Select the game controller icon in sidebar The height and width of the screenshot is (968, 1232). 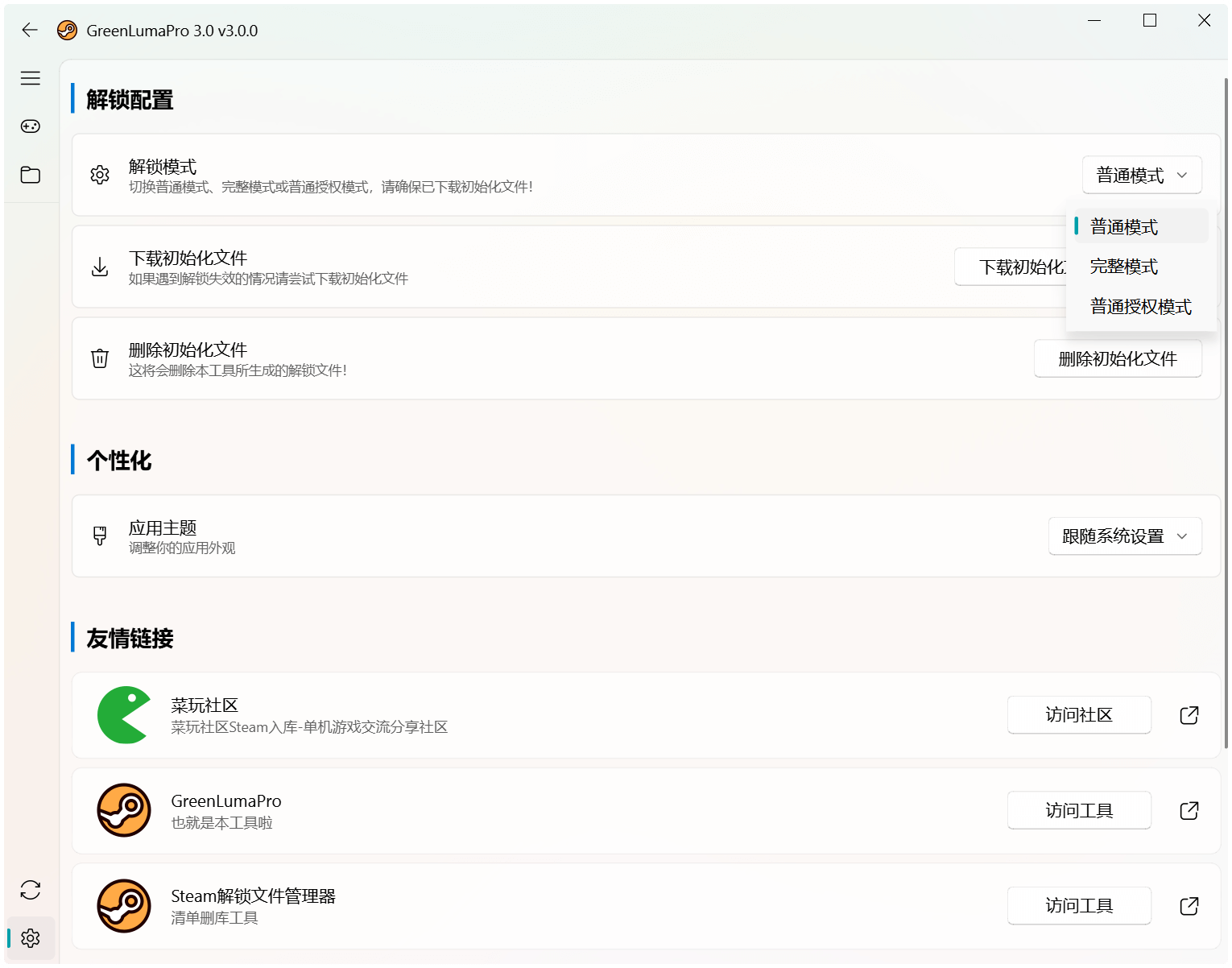30,126
